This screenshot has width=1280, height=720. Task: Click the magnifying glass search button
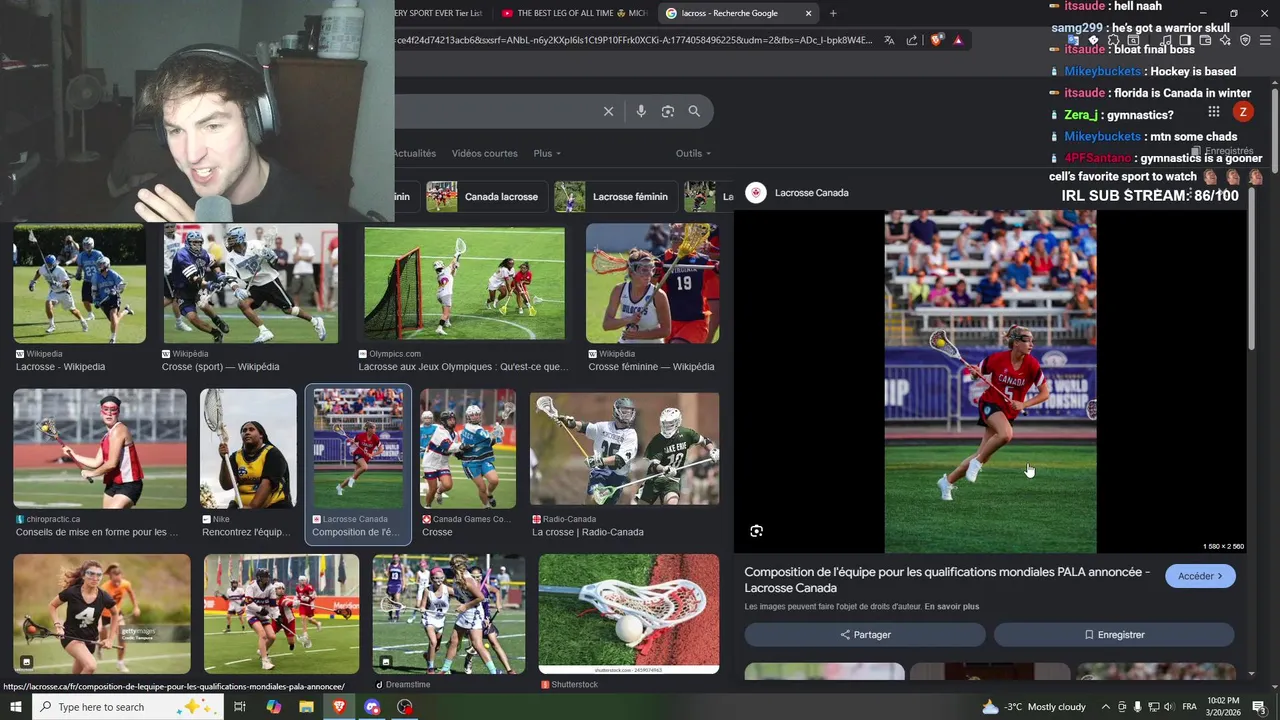coord(694,111)
